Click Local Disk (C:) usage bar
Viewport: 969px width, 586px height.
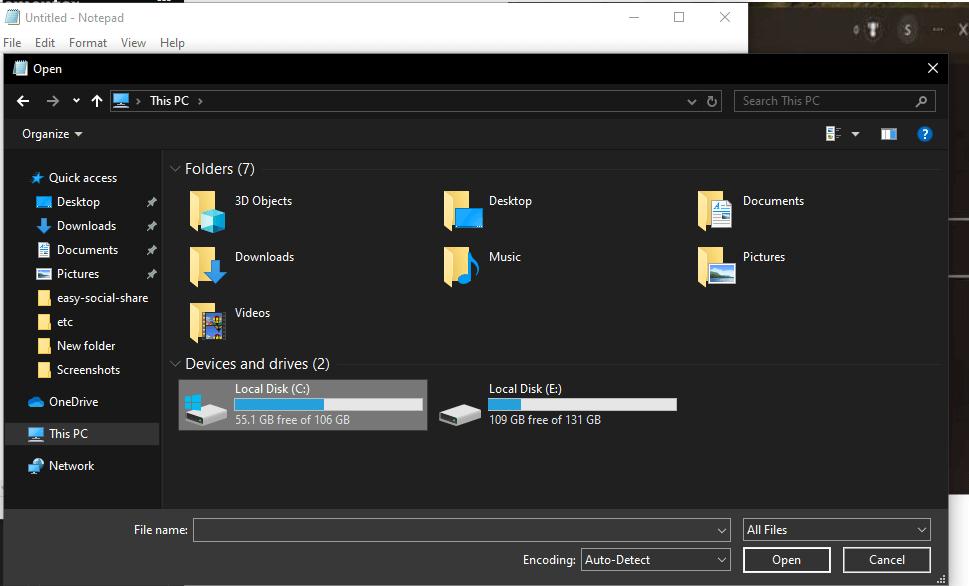[x=328, y=404]
